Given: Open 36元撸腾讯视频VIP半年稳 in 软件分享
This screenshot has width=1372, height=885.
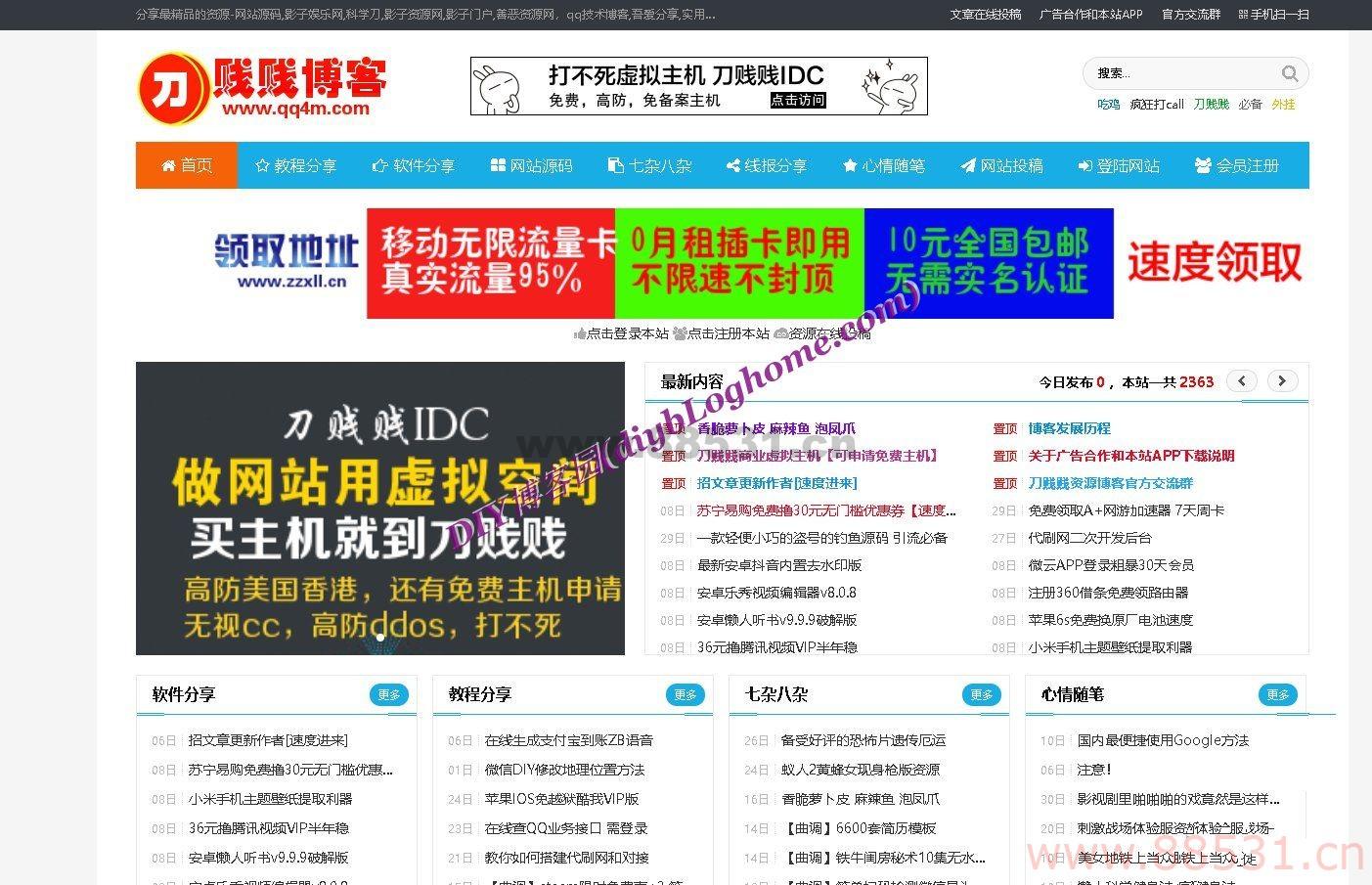Looking at the screenshot, I should tap(269, 828).
